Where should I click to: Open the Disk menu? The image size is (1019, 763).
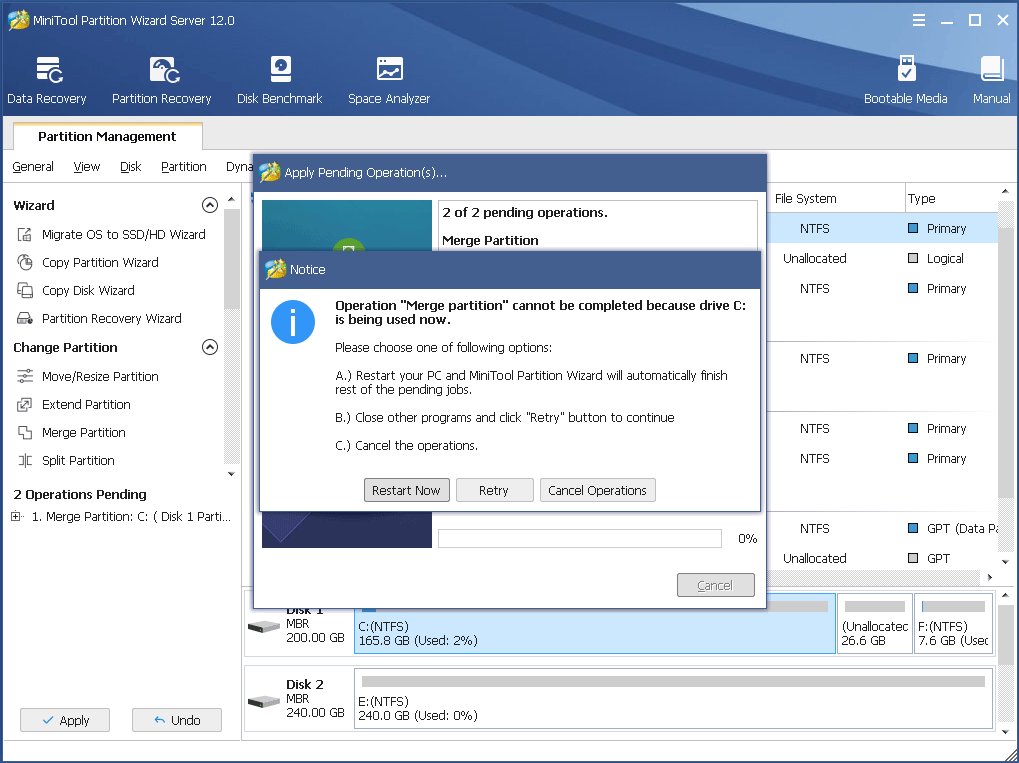point(131,166)
